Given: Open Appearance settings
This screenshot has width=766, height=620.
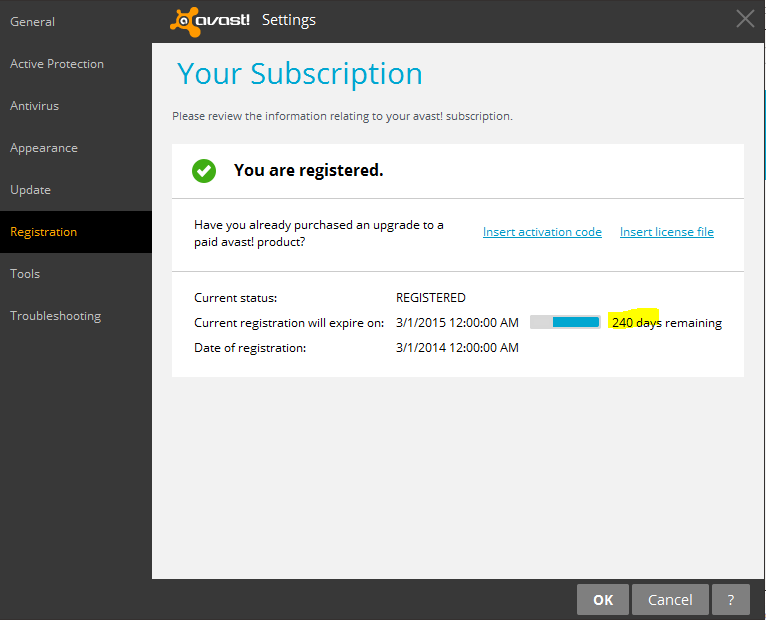Looking at the screenshot, I should (76, 148).
